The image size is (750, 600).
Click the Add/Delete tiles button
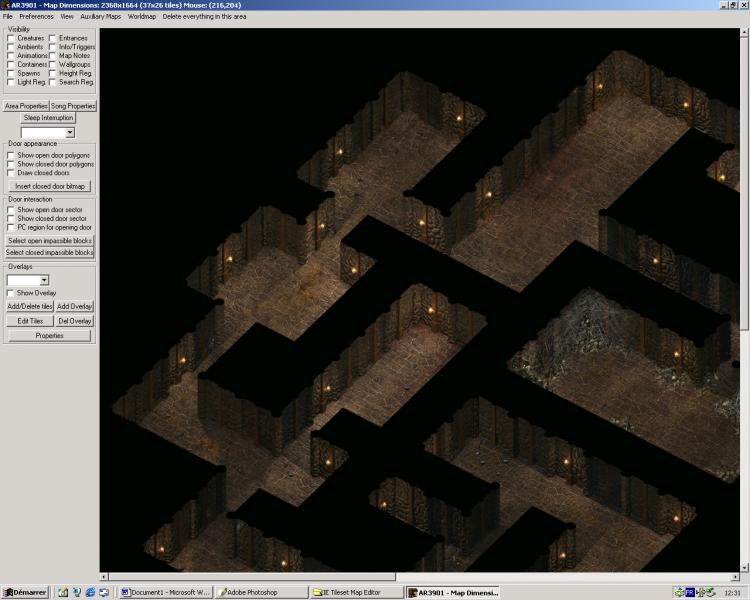[x=30, y=306]
